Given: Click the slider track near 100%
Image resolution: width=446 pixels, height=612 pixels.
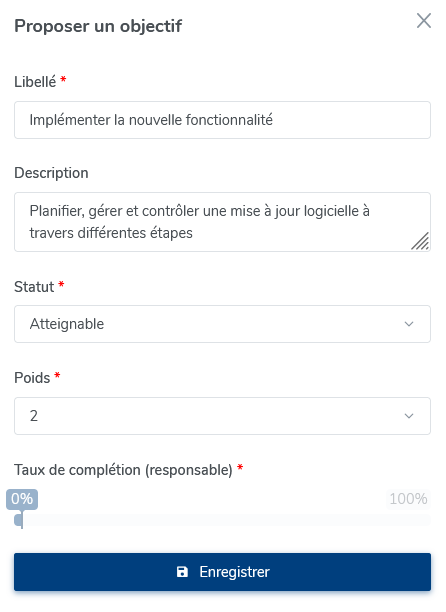Looking at the screenshot, I should (423, 520).
